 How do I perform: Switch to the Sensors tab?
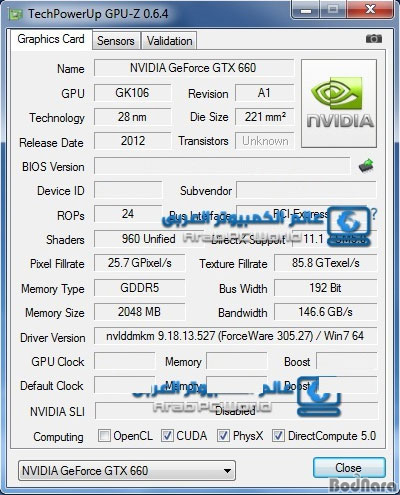click(x=116, y=41)
